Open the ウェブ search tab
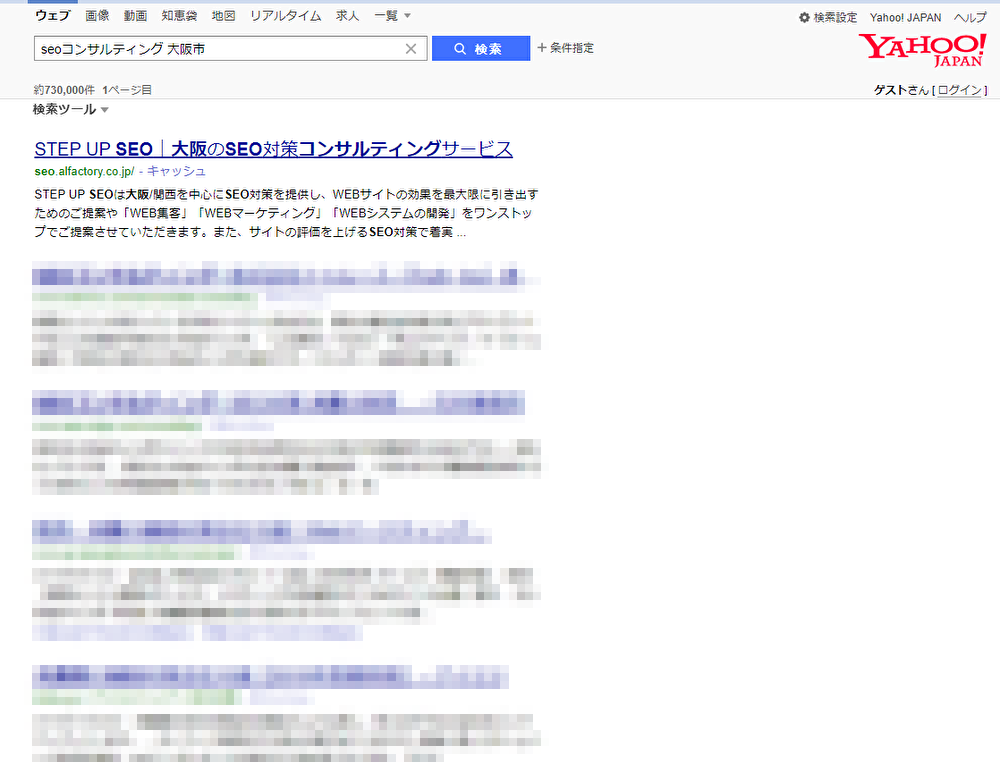 click(x=52, y=16)
